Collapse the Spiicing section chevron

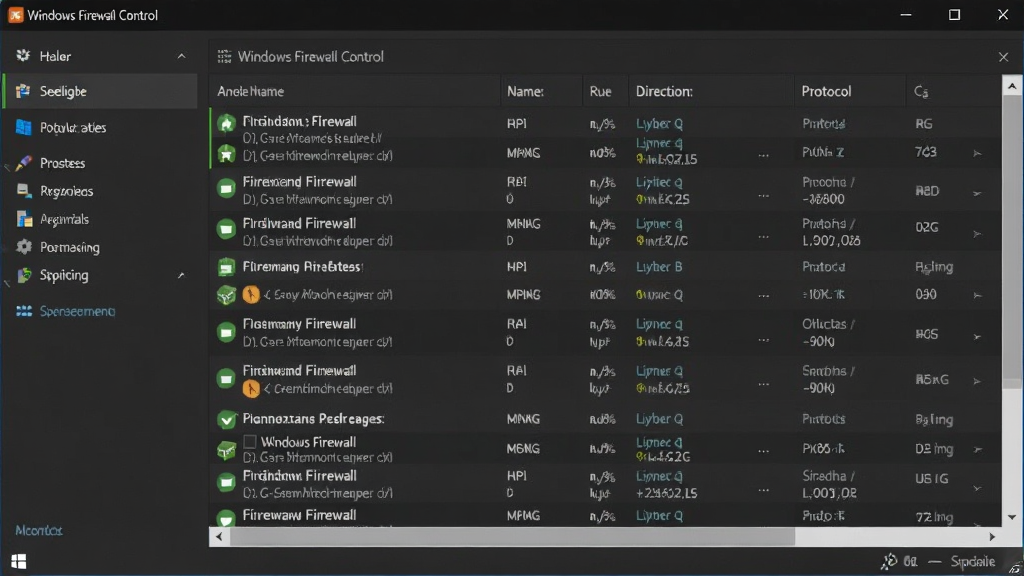pyautogui.click(x=182, y=276)
